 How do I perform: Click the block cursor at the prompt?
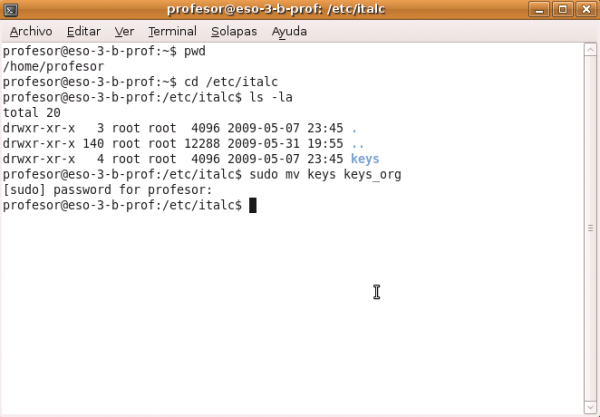pyautogui.click(x=253, y=205)
